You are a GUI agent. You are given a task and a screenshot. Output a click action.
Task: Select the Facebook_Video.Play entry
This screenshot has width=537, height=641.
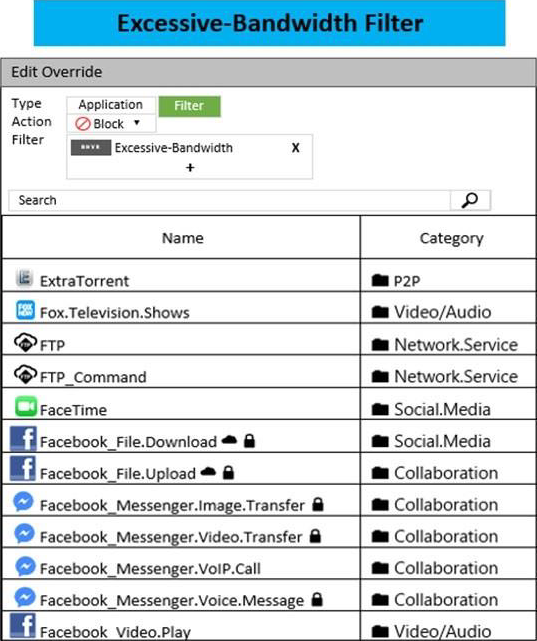click(116, 631)
